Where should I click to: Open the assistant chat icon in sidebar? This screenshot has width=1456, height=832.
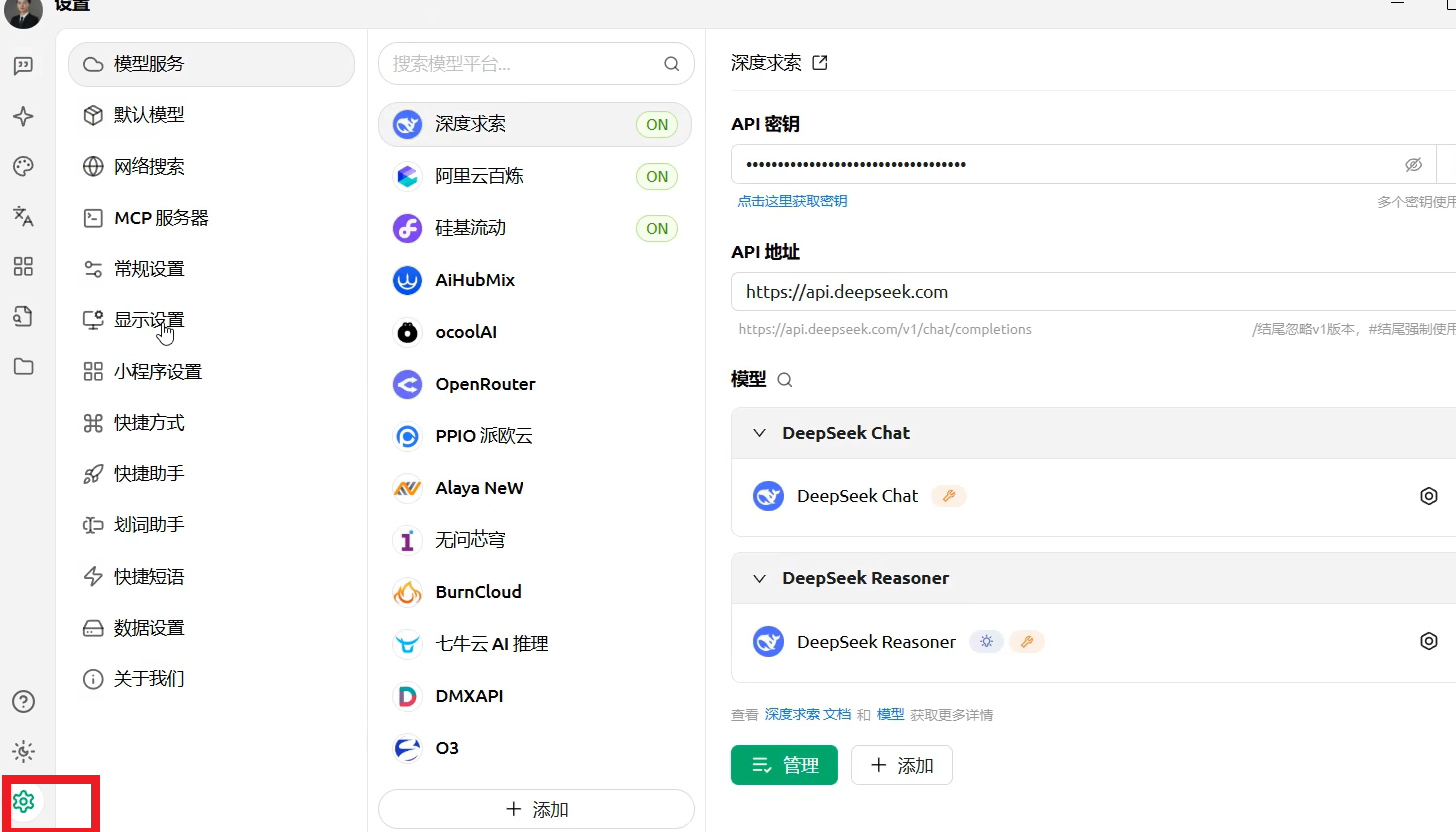tap(23, 66)
